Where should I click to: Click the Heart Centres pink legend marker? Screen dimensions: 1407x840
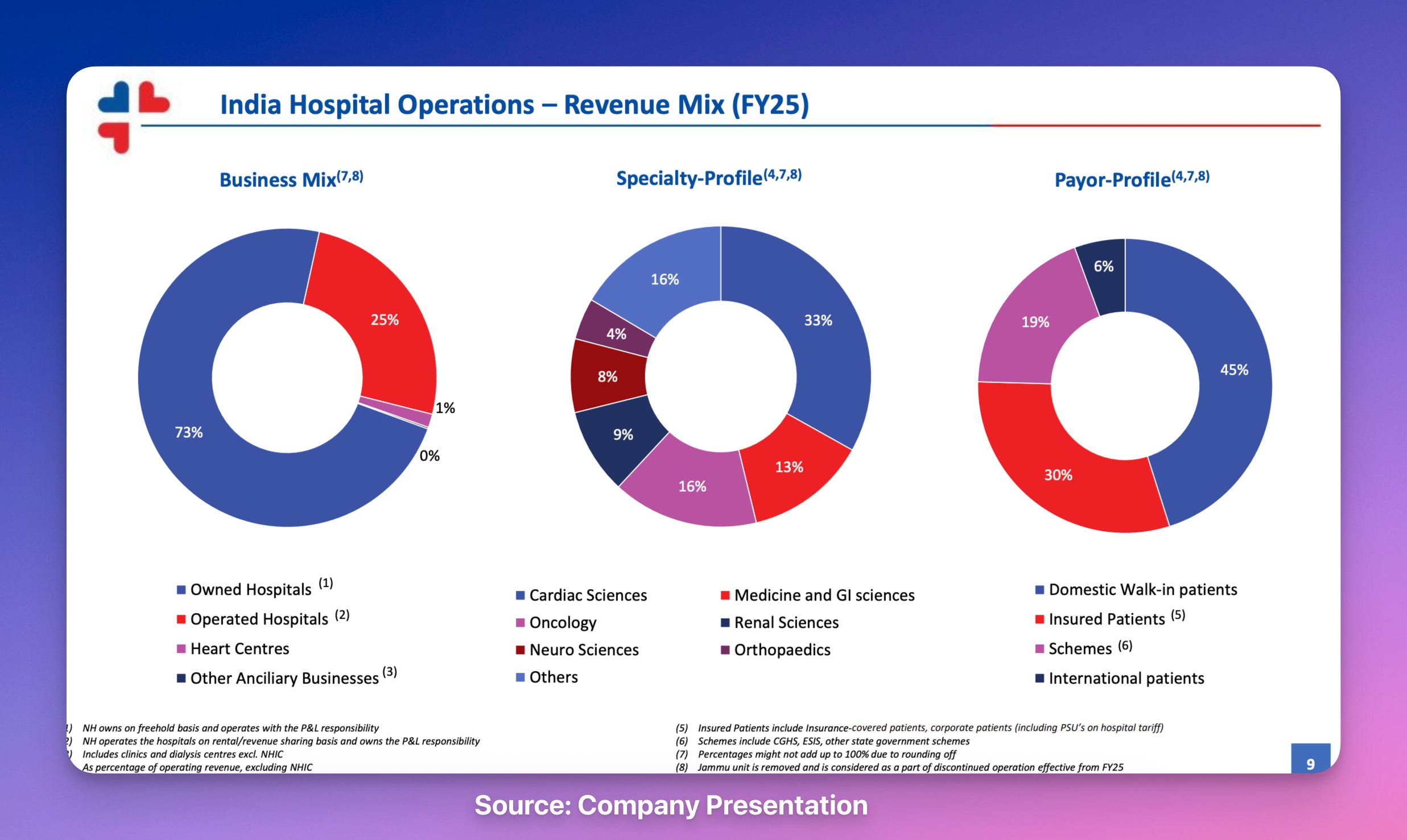click(x=181, y=649)
